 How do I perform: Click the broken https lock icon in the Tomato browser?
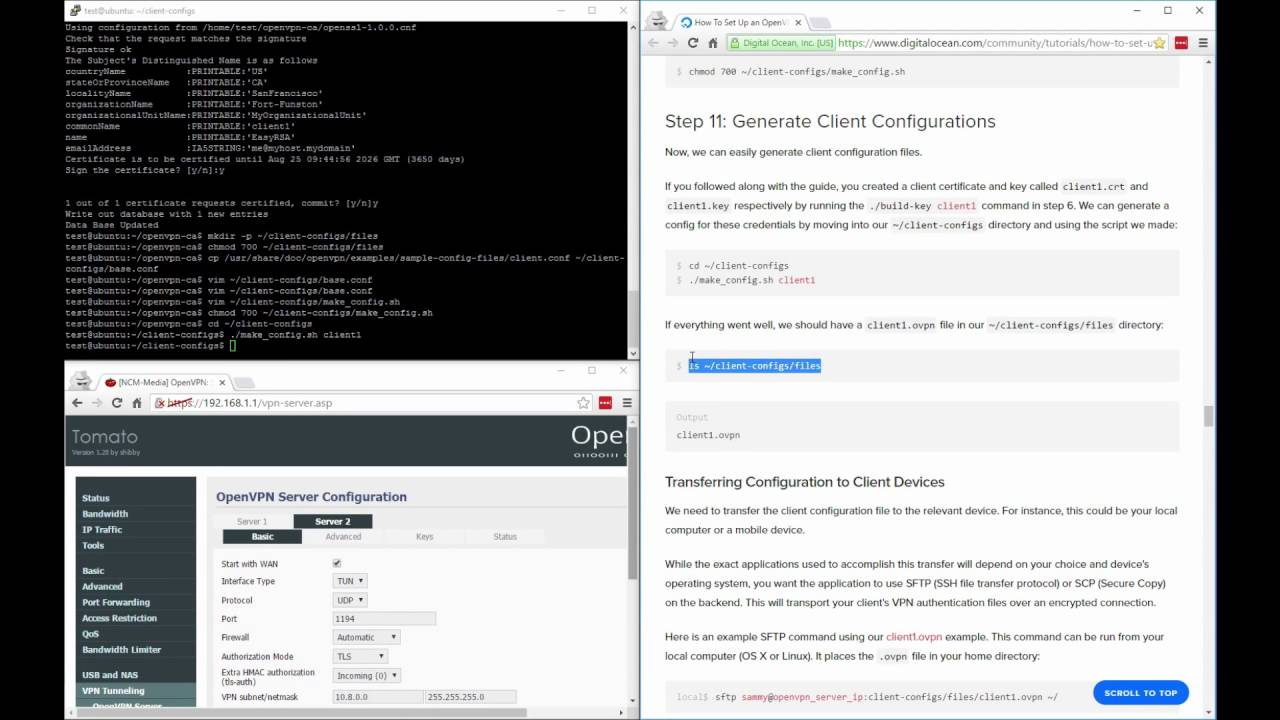(x=160, y=403)
